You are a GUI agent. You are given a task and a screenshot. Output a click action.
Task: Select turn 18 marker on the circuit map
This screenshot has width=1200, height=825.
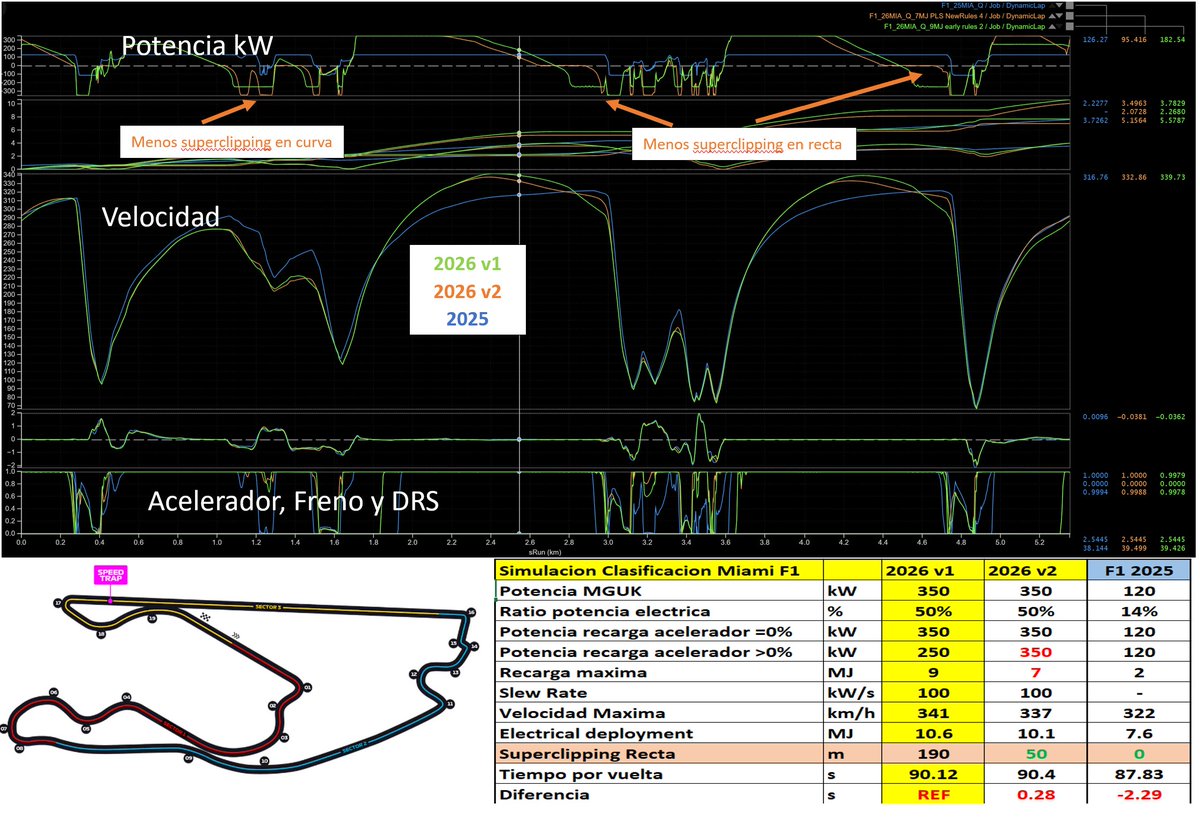[x=101, y=634]
